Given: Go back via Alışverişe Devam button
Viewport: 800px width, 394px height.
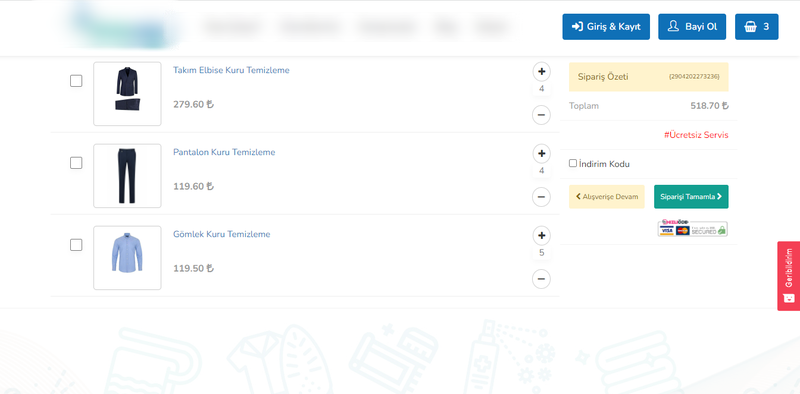Looking at the screenshot, I should 607,196.
